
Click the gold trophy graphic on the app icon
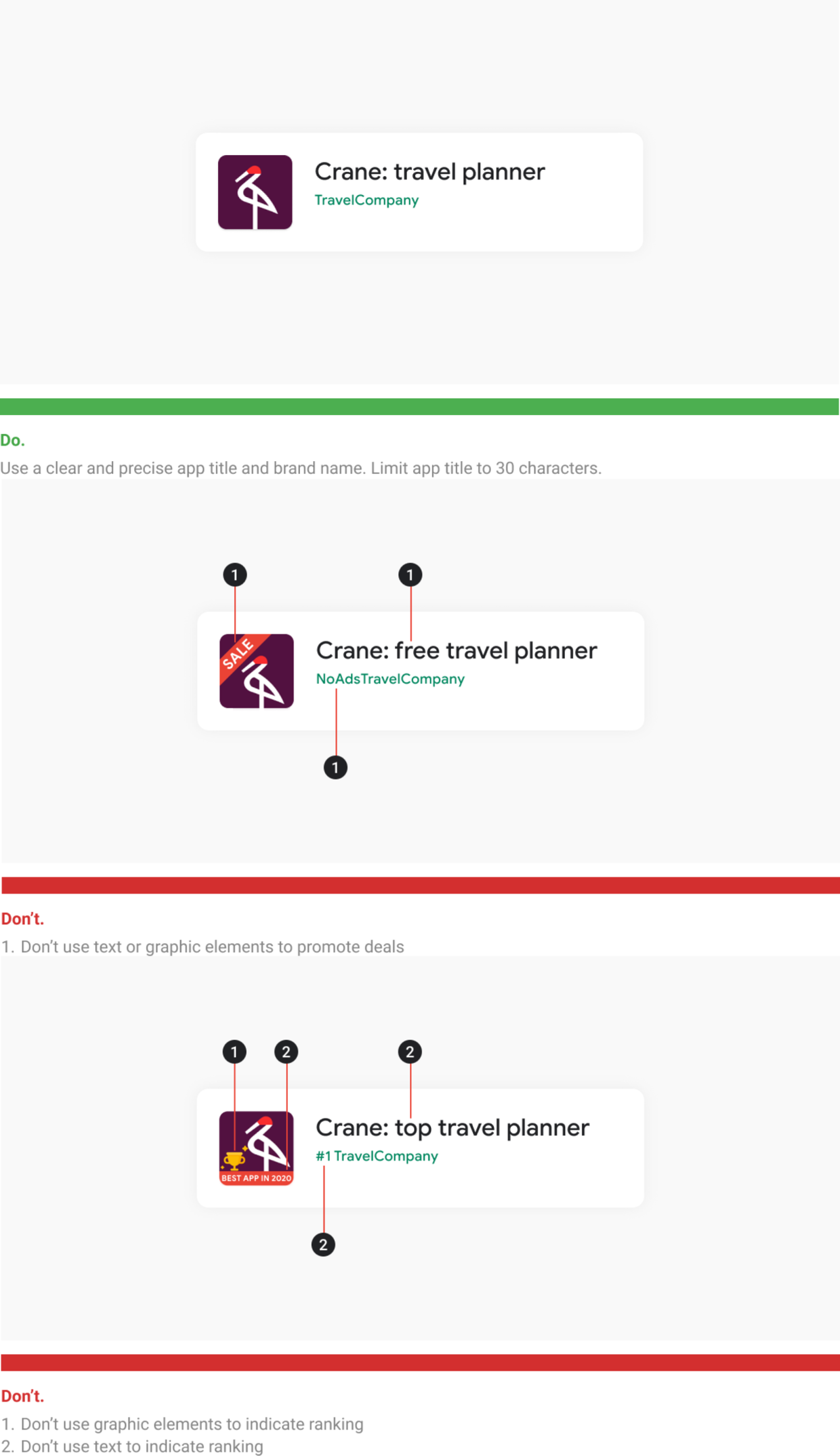[x=234, y=1161]
